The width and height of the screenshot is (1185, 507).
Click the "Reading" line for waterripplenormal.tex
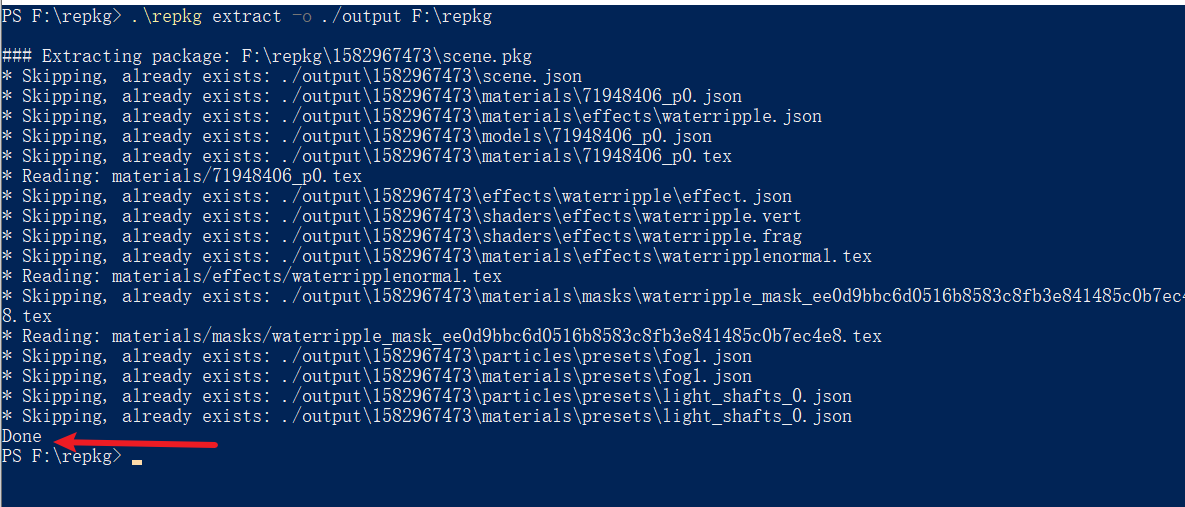click(251, 276)
